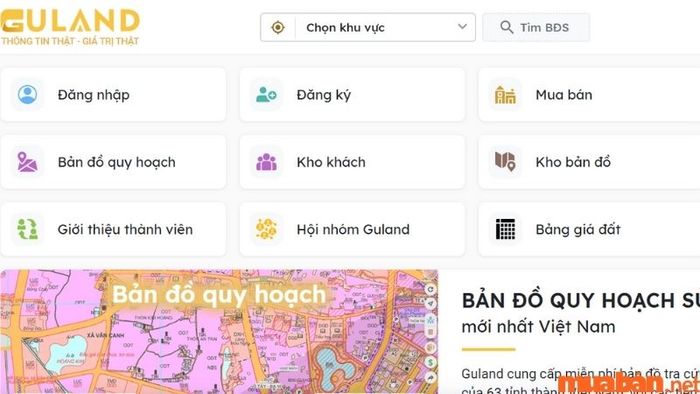Open Bản đồ quy hoạch menu card
Image resolution: width=700 pixels, height=394 pixels.
click(113, 162)
